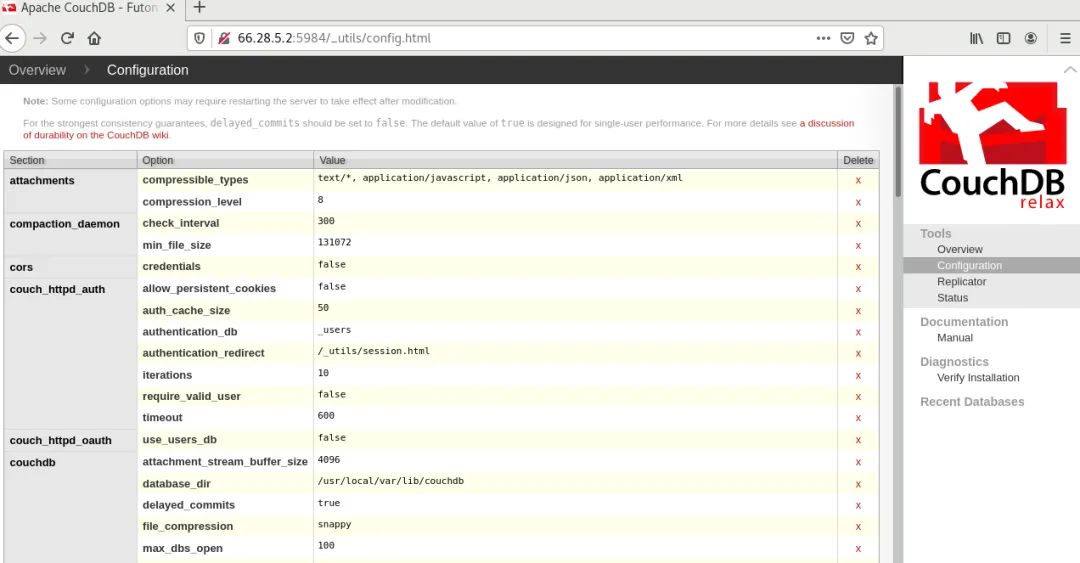Edit authentication_db value _users

coord(334,330)
